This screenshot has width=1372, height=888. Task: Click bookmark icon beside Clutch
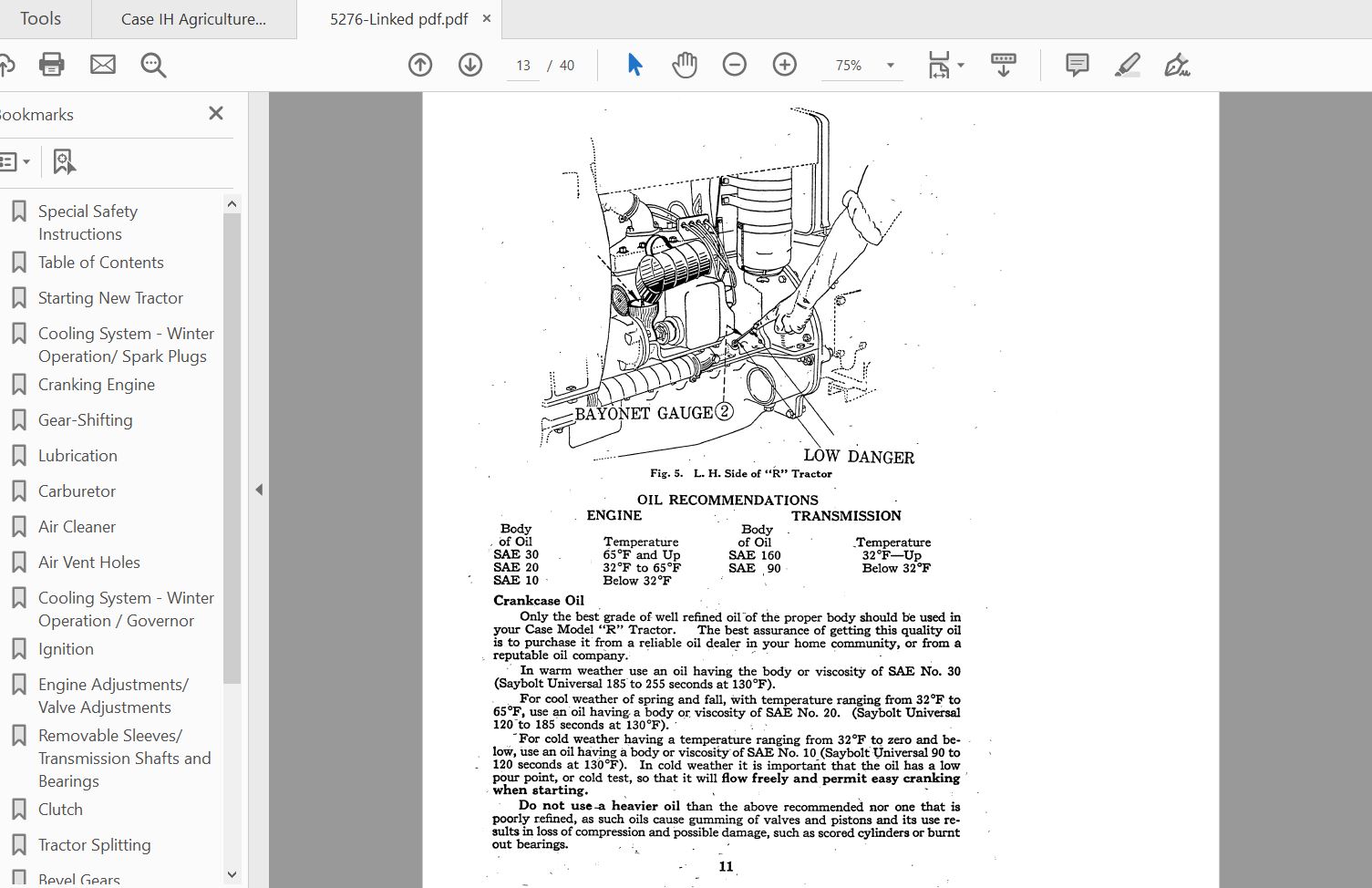click(18, 810)
